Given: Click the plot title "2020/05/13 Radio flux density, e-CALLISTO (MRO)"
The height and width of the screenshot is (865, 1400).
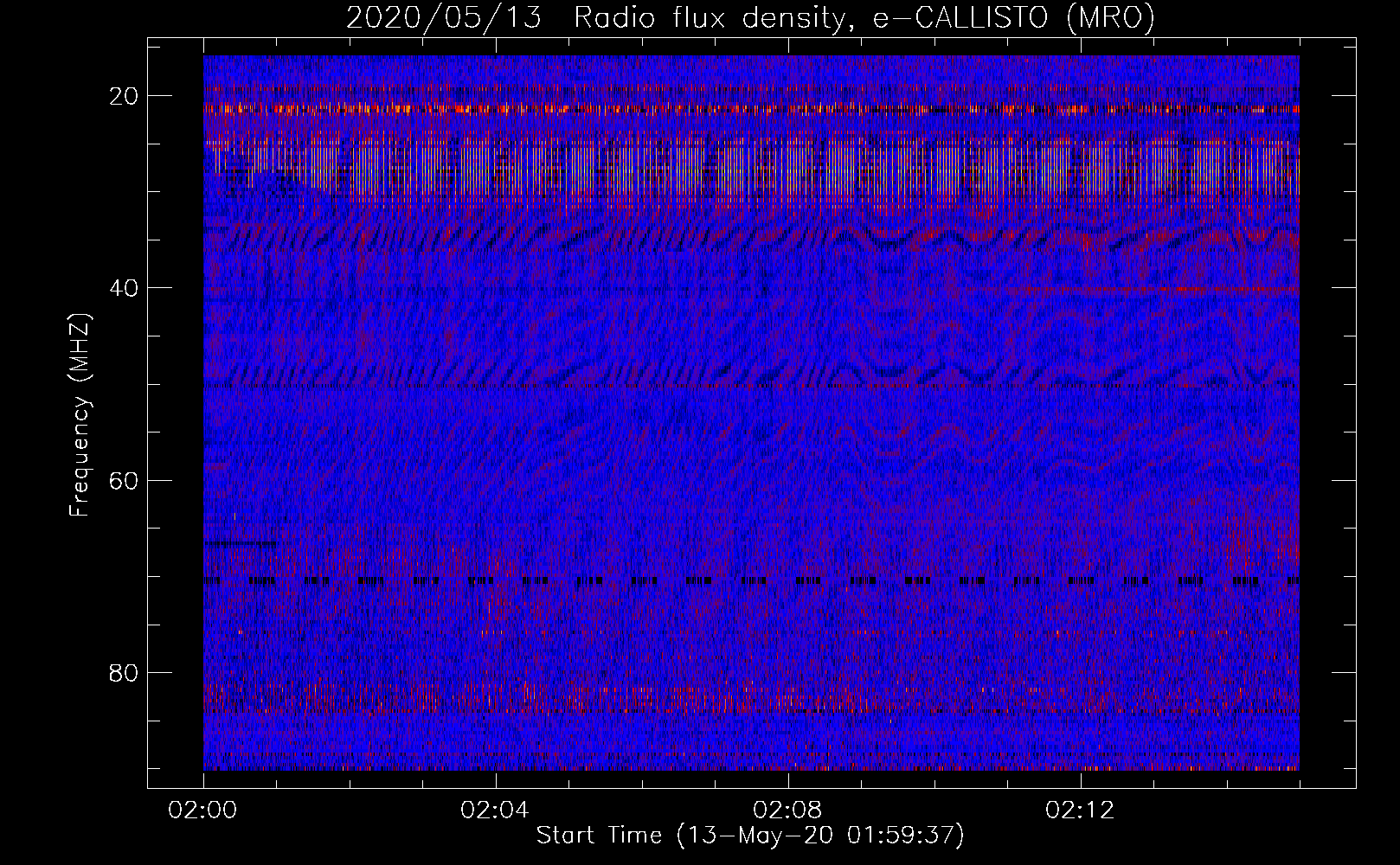Looking at the screenshot, I should coord(750,17).
